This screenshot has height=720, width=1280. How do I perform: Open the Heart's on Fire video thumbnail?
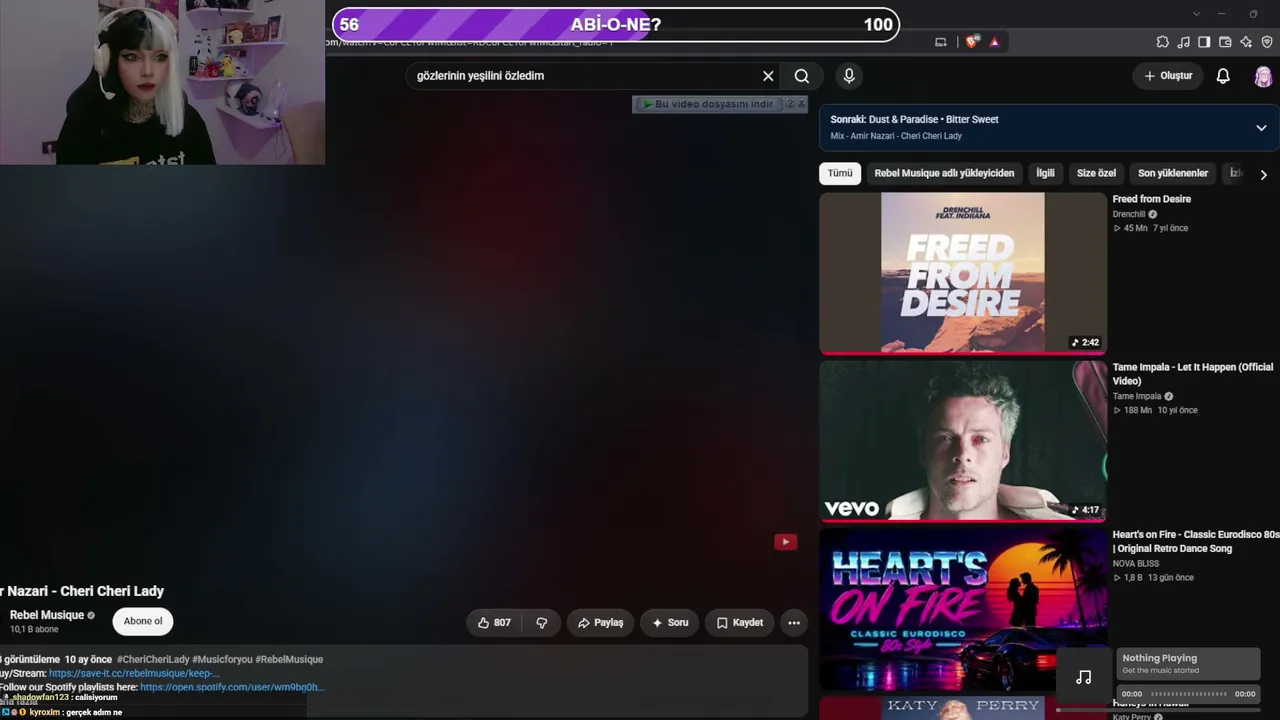point(963,609)
